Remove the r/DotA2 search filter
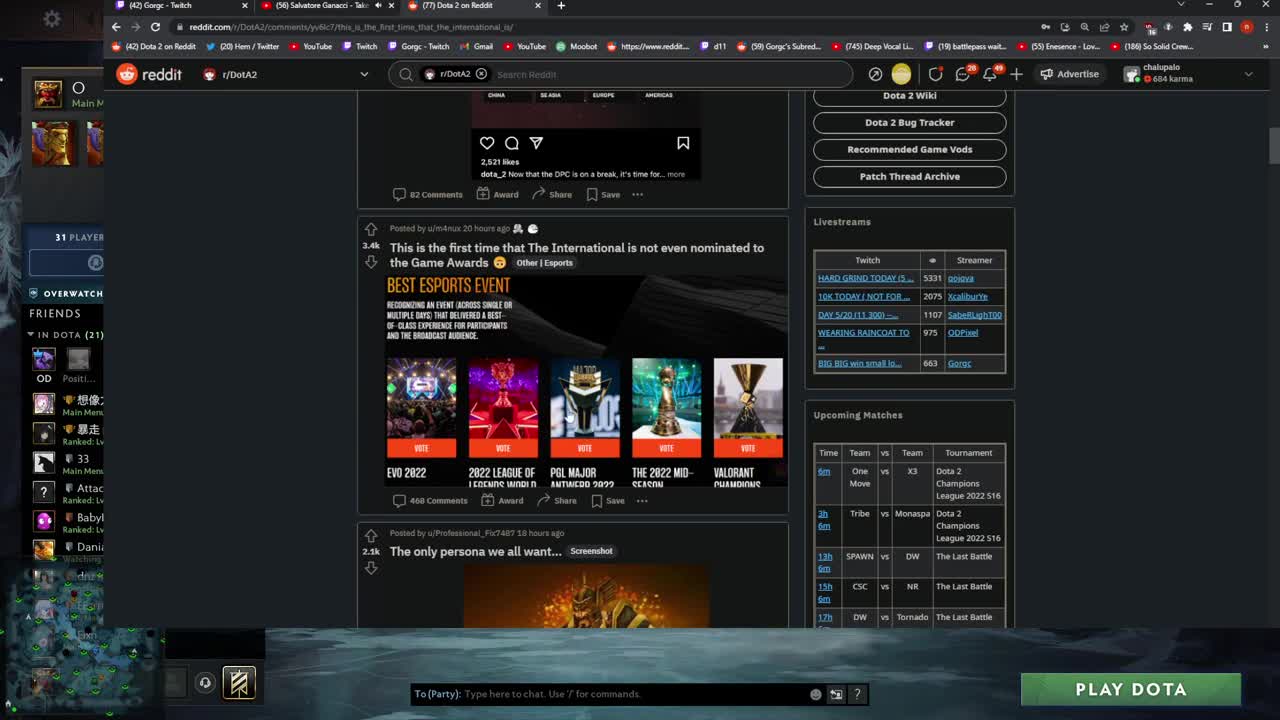Viewport: 1280px width, 720px height. click(481, 74)
